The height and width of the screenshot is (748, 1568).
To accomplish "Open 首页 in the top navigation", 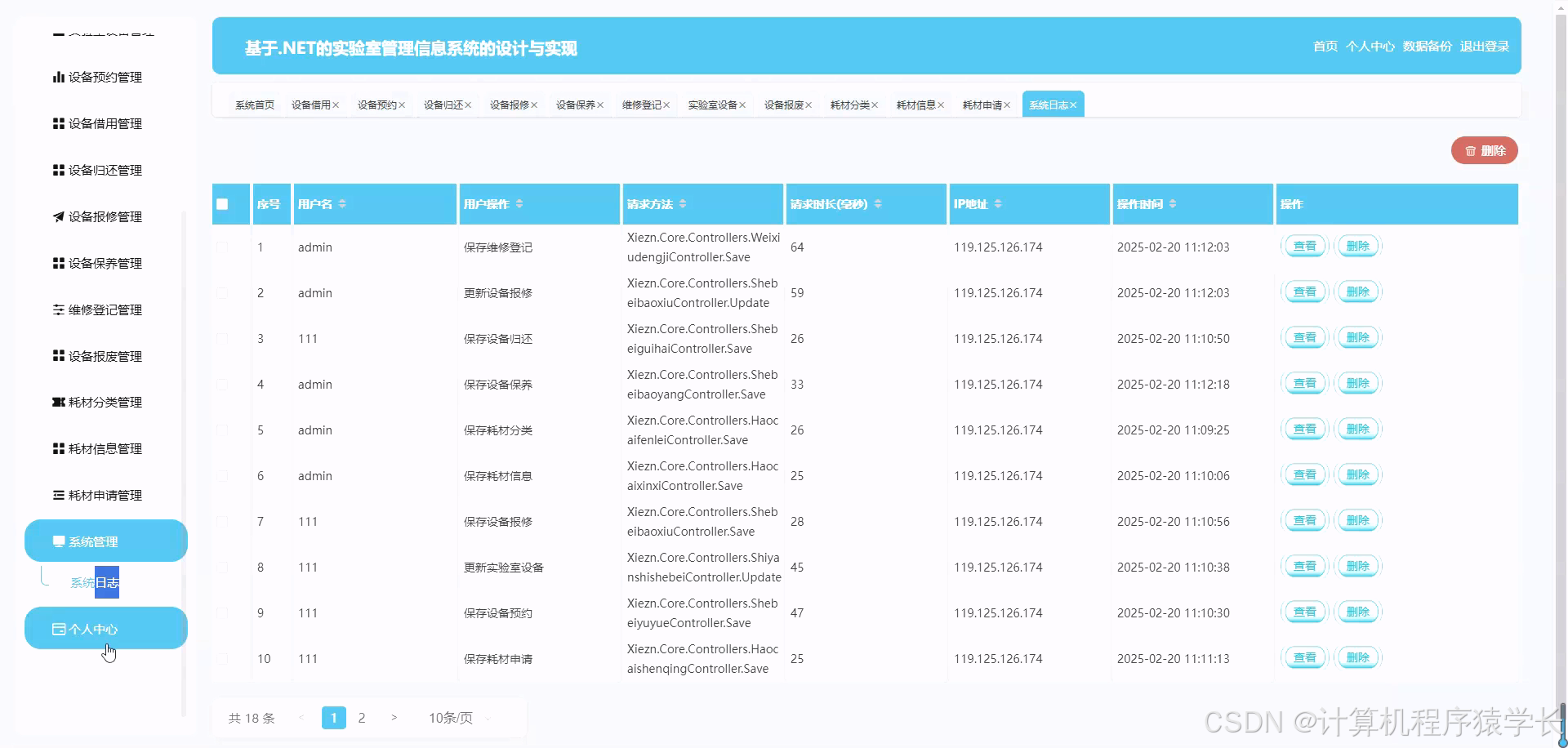I will [x=1324, y=47].
